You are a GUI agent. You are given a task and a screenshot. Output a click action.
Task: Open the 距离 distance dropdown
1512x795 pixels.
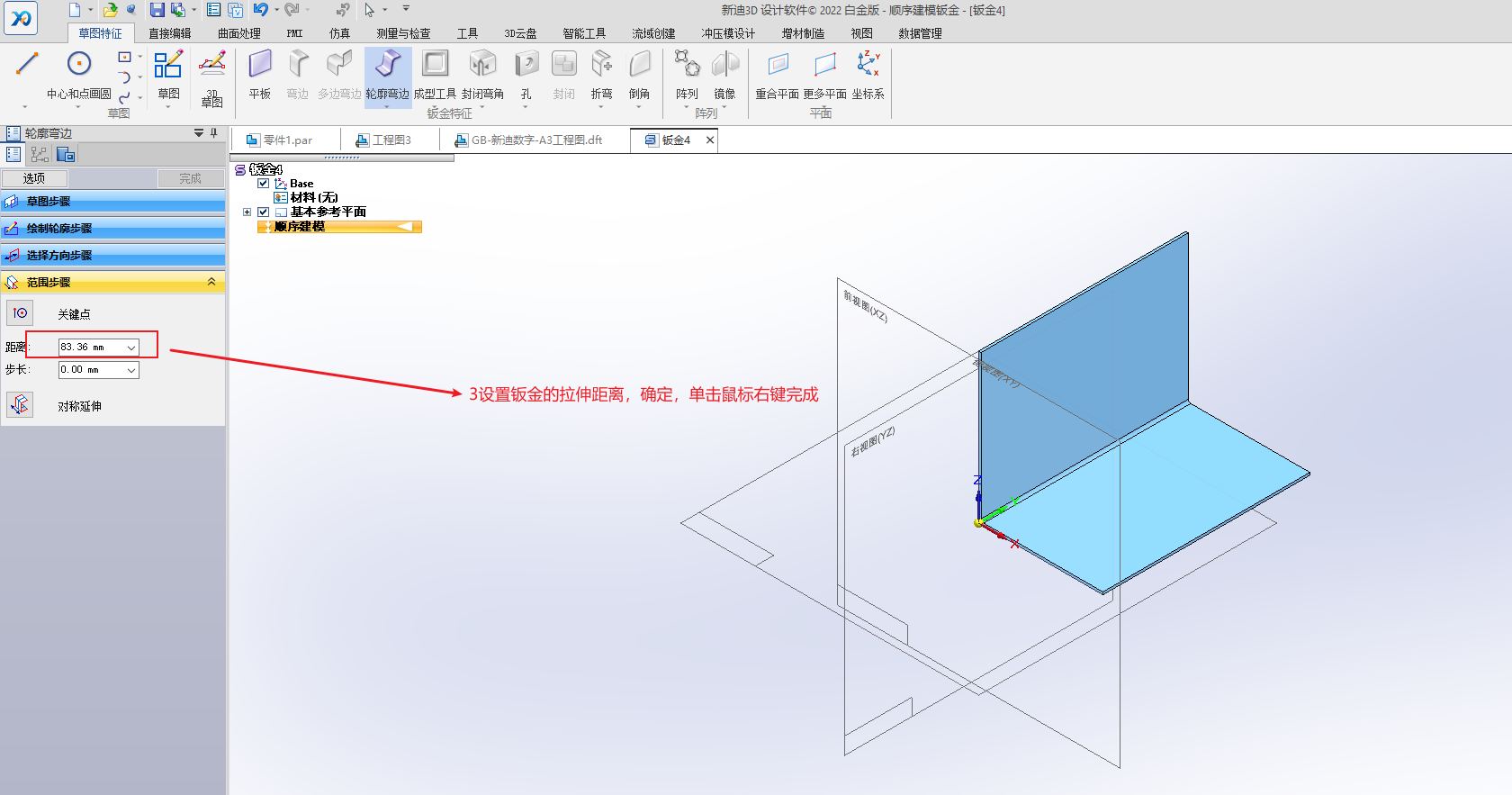131,348
